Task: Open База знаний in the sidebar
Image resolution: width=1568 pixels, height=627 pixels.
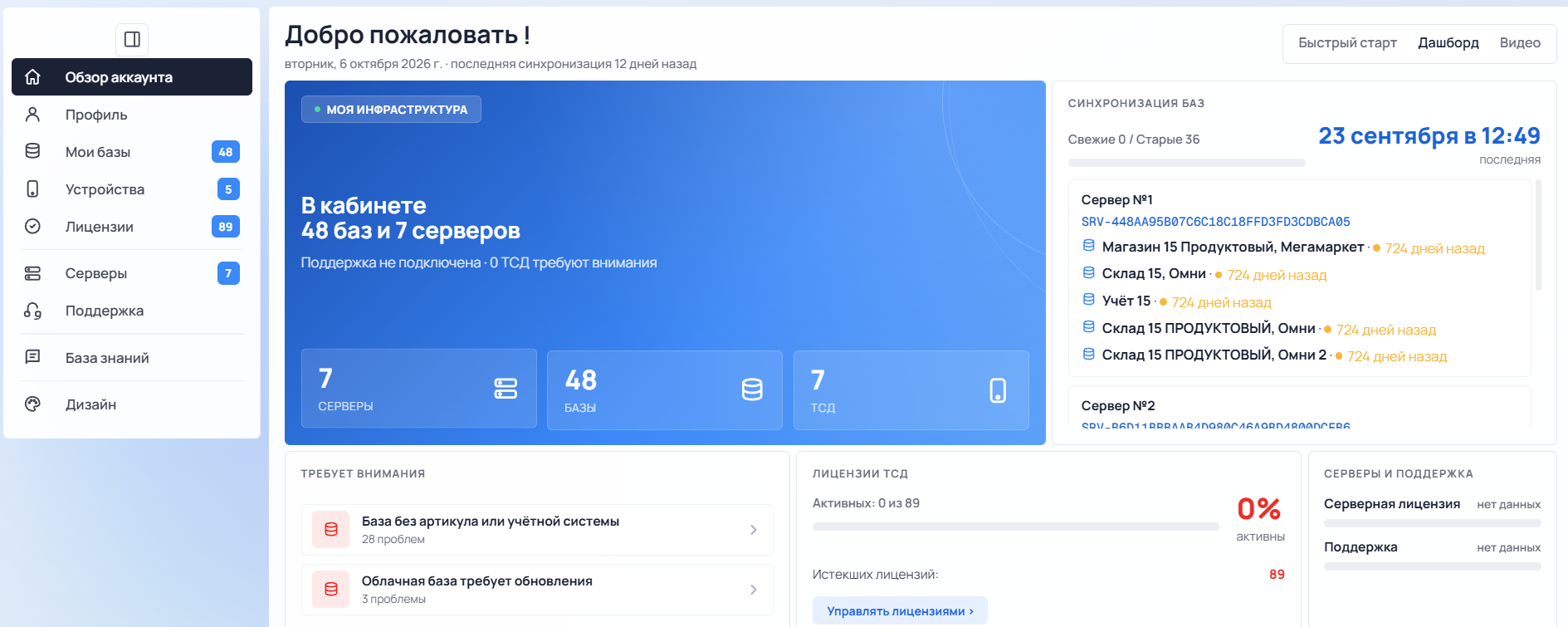Action: 132,358
